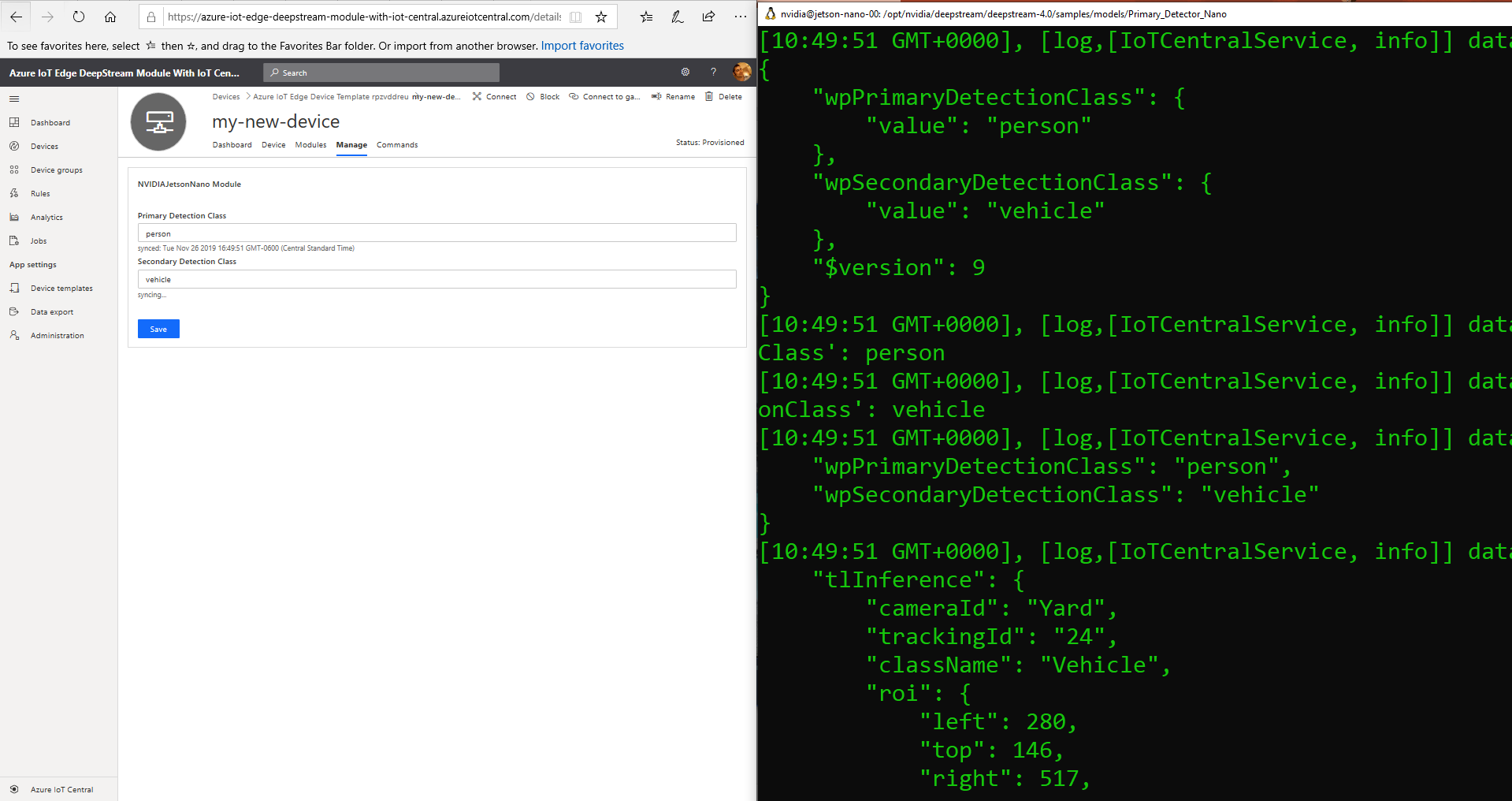This screenshot has height=801, width=1512.
Task: Click Primary Detection Class input field
Action: [x=437, y=233]
